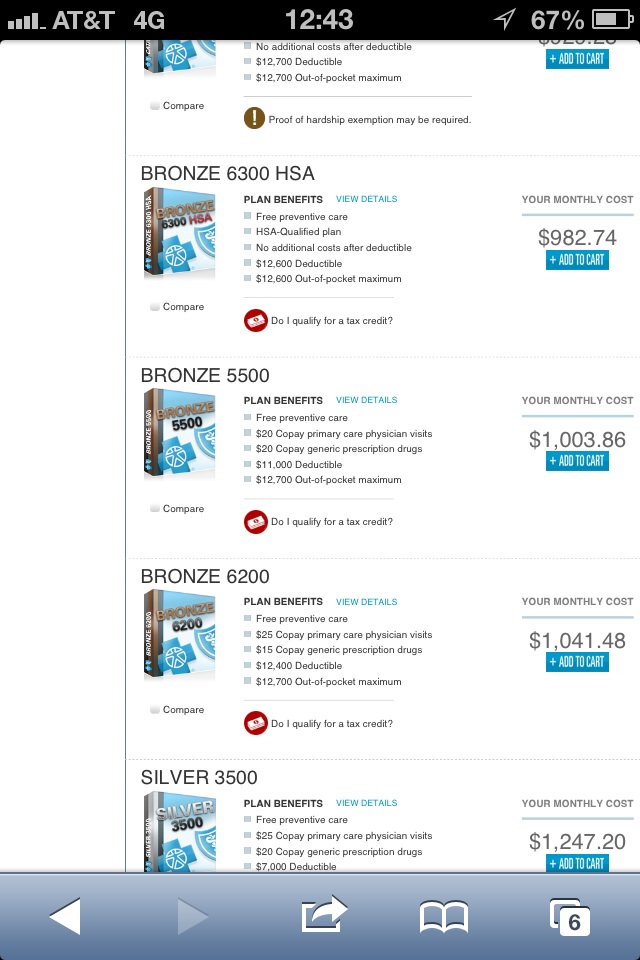The height and width of the screenshot is (960, 640).
Task: Check Compare for Bronze 6200
Action: 156,710
